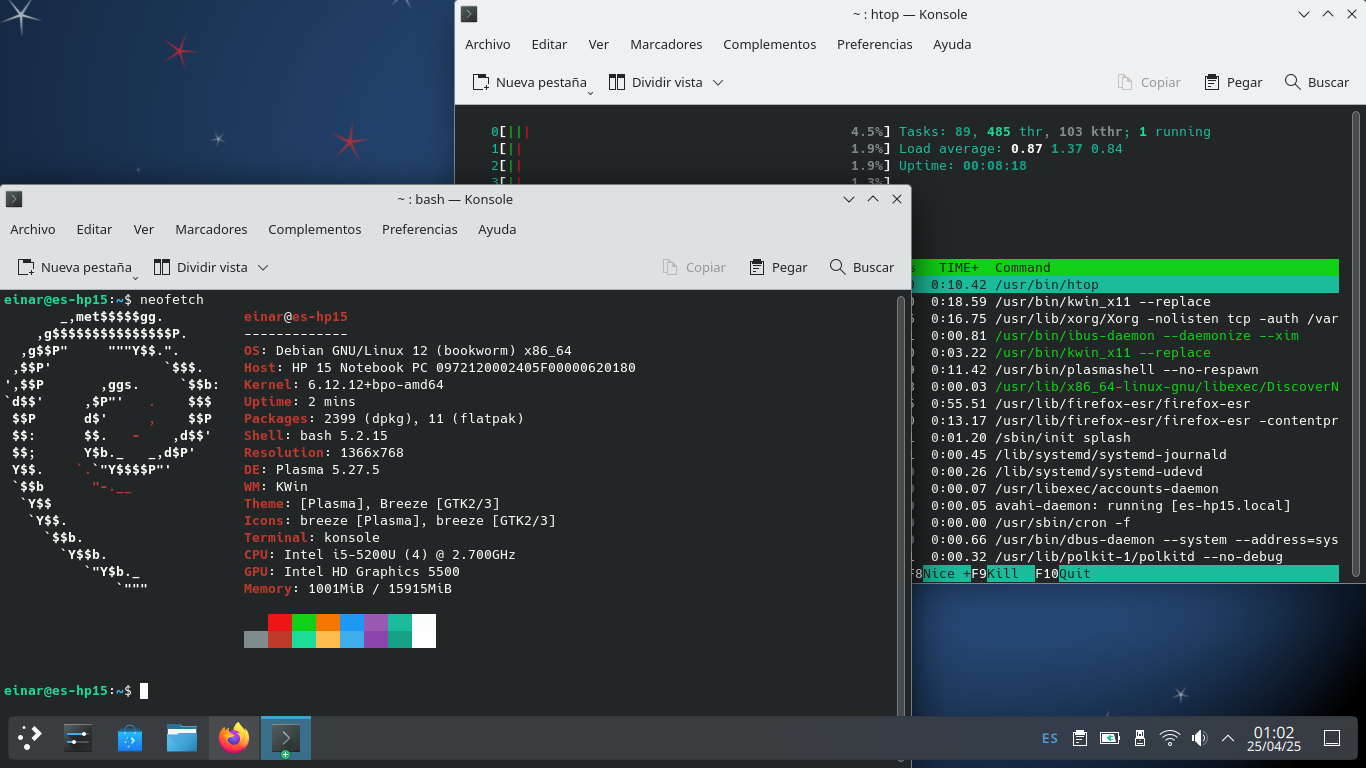
Task: Open Complementos menu in the bash window
Action: click(315, 229)
